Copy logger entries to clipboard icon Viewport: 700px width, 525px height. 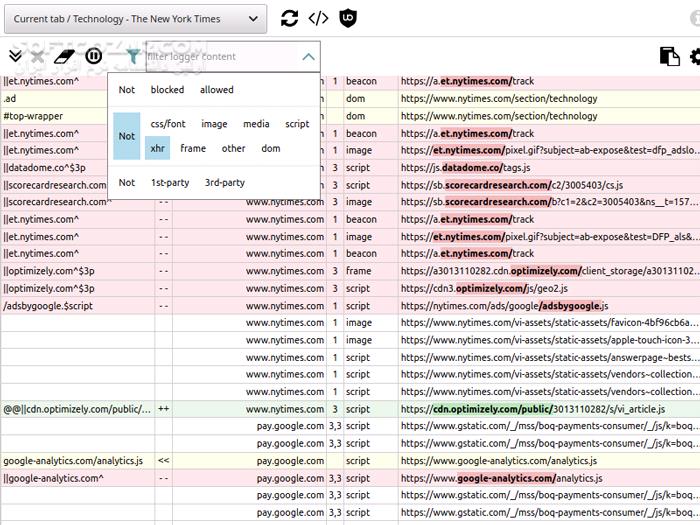click(x=670, y=57)
